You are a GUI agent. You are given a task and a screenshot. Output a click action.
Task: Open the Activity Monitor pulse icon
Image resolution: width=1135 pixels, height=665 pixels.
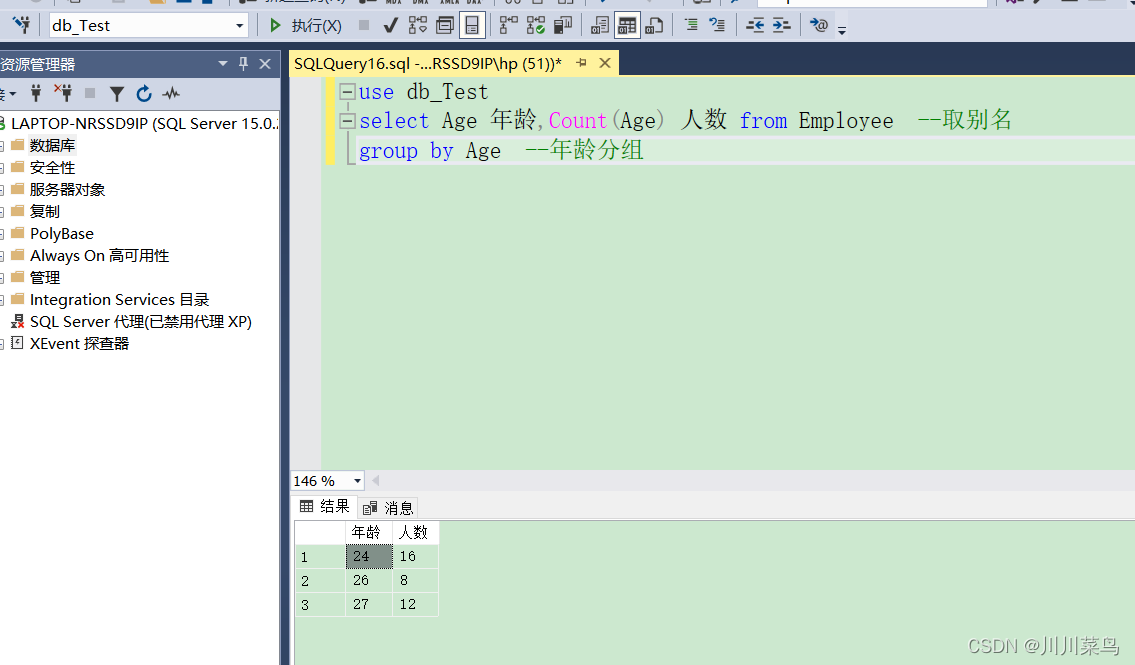172,93
